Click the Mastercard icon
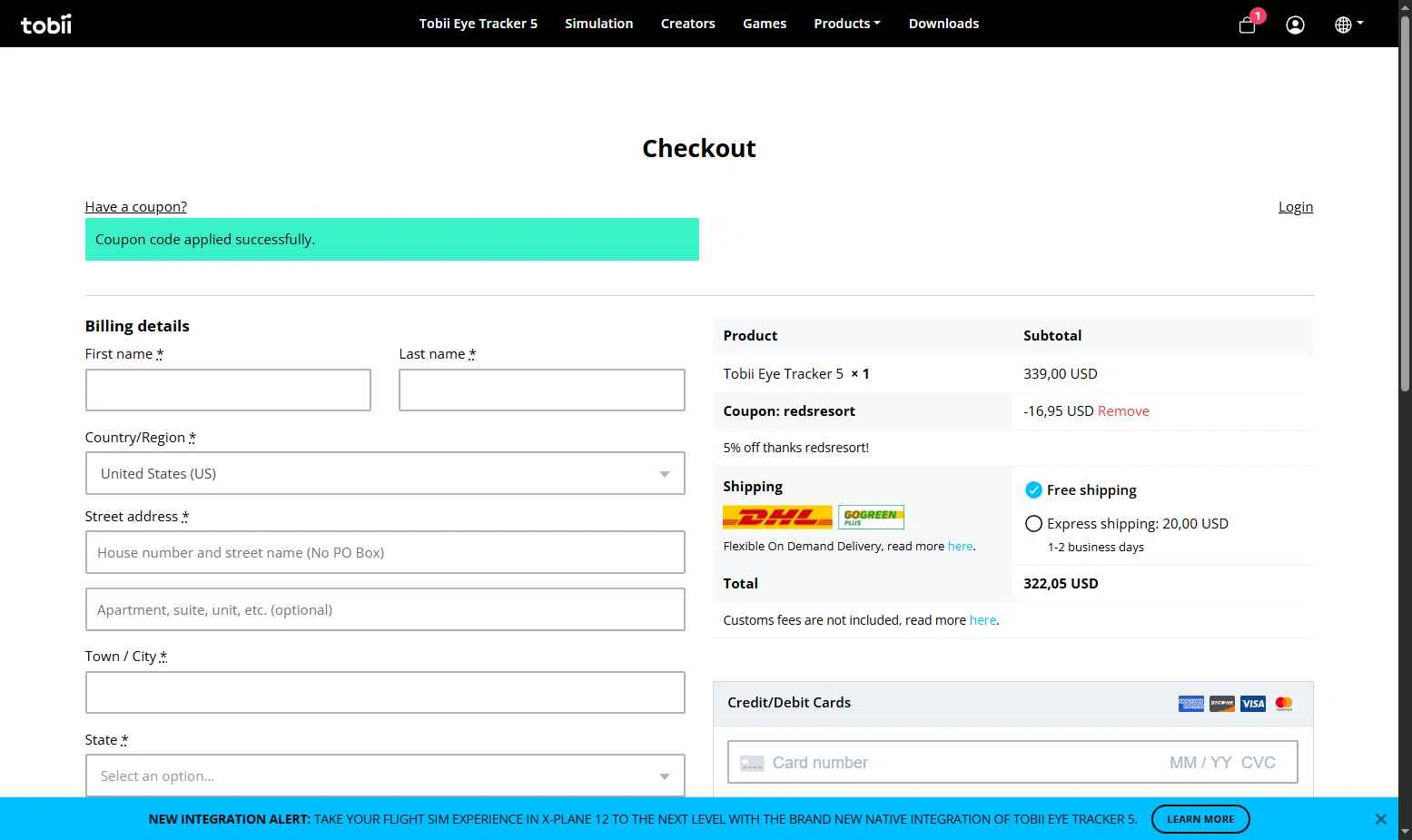The height and width of the screenshot is (840, 1412). pos(1284,704)
